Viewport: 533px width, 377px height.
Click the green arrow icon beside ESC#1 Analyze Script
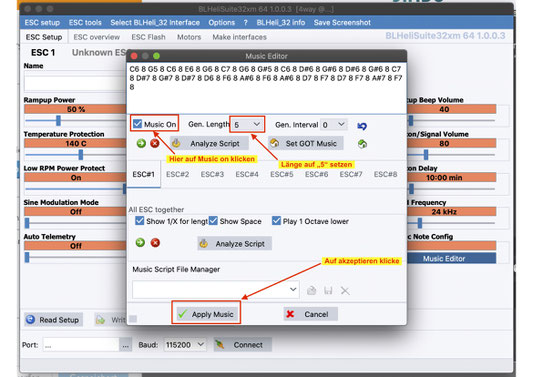[x=141, y=143]
